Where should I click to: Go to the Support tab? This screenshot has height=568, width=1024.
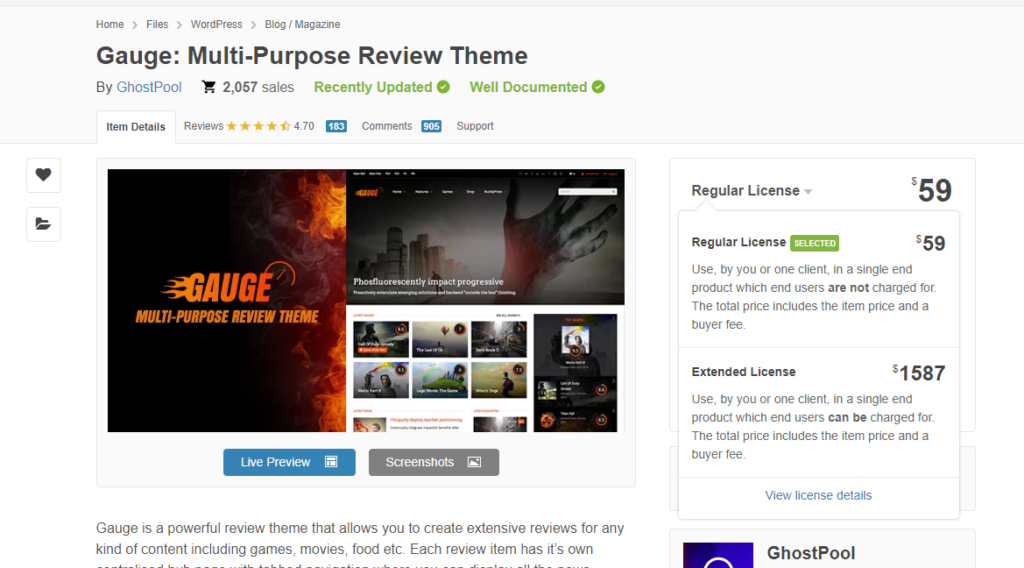pyautogui.click(x=475, y=126)
